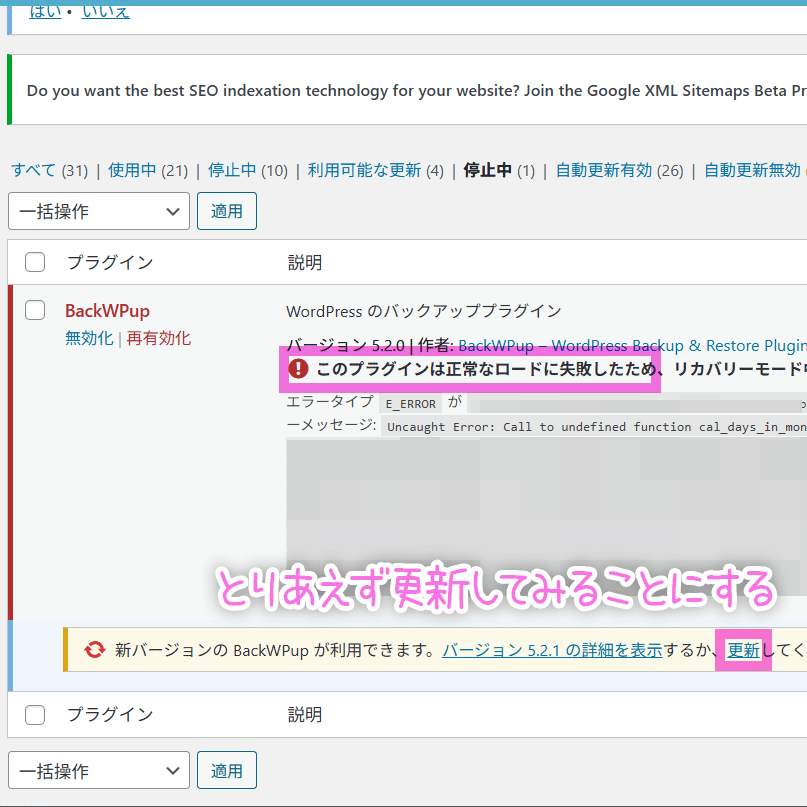The width and height of the screenshot is (807, 807).
Task: Click the top 適用 button
Action: tap(226, 211)
